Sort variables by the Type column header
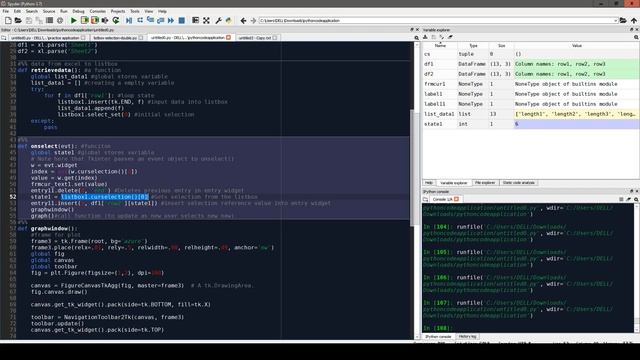 coord(473,46)
